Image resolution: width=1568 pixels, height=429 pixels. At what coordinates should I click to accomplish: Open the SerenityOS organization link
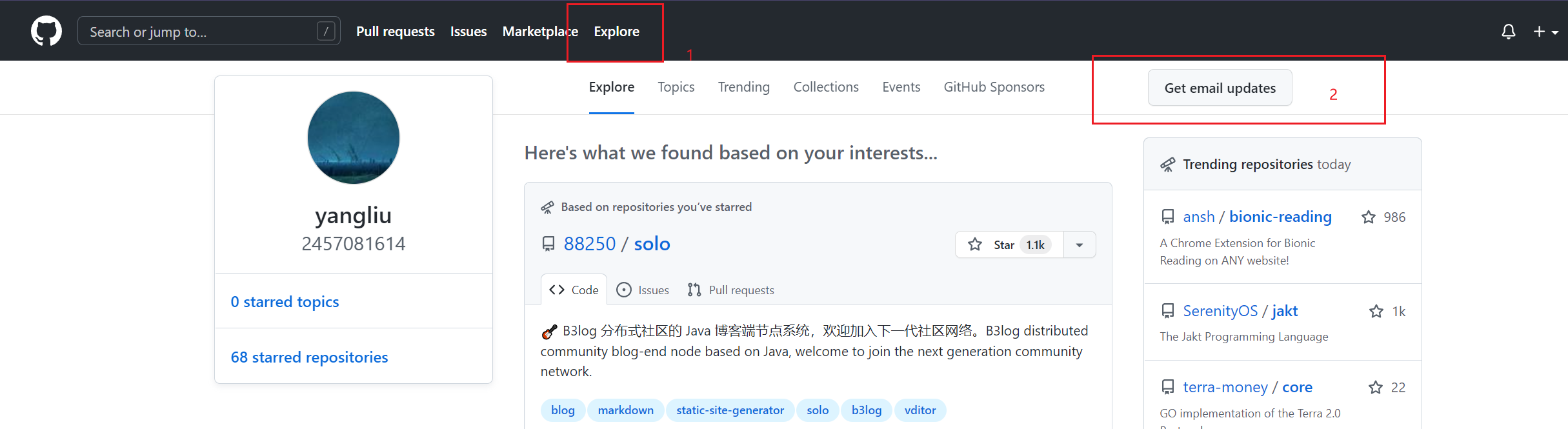click(x=1220, y=311)
